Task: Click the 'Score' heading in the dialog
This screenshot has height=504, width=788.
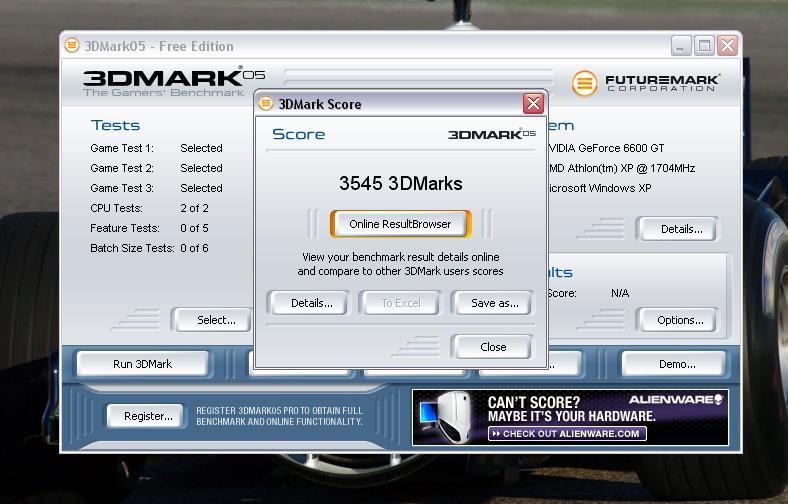Action: point(299,134)
